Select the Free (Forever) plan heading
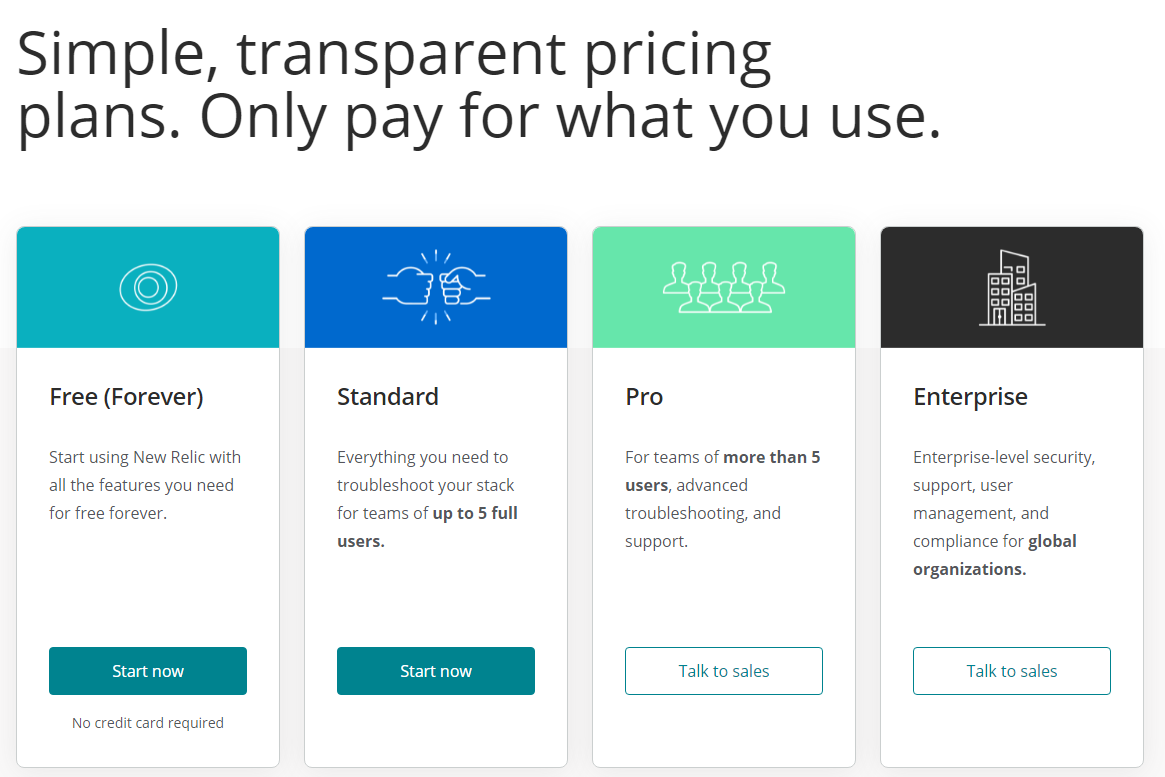The height and width of the screenshot is (777, 1165). [x=126, y=396]
